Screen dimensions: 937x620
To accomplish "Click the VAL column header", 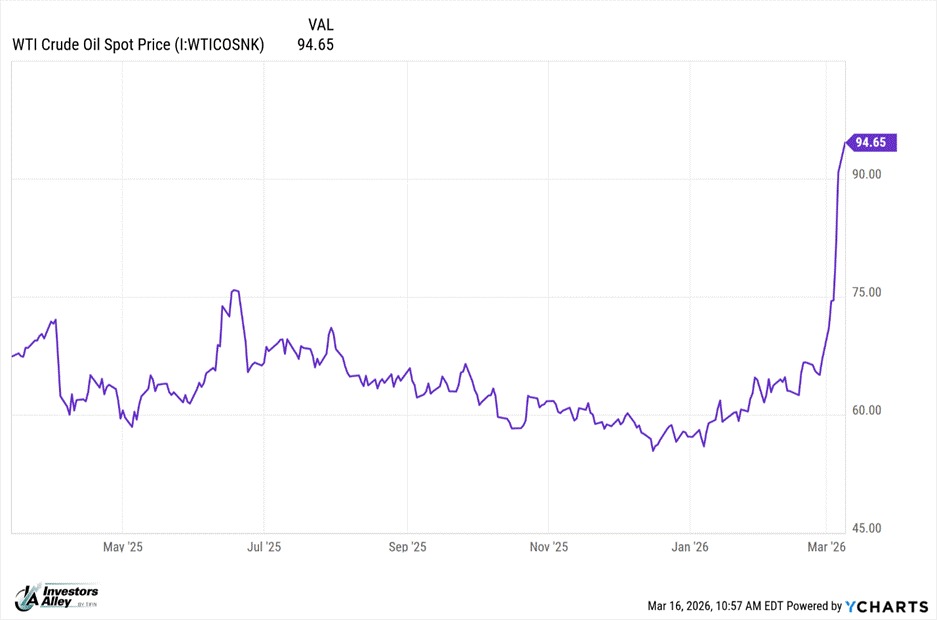I will coord(321,24).
